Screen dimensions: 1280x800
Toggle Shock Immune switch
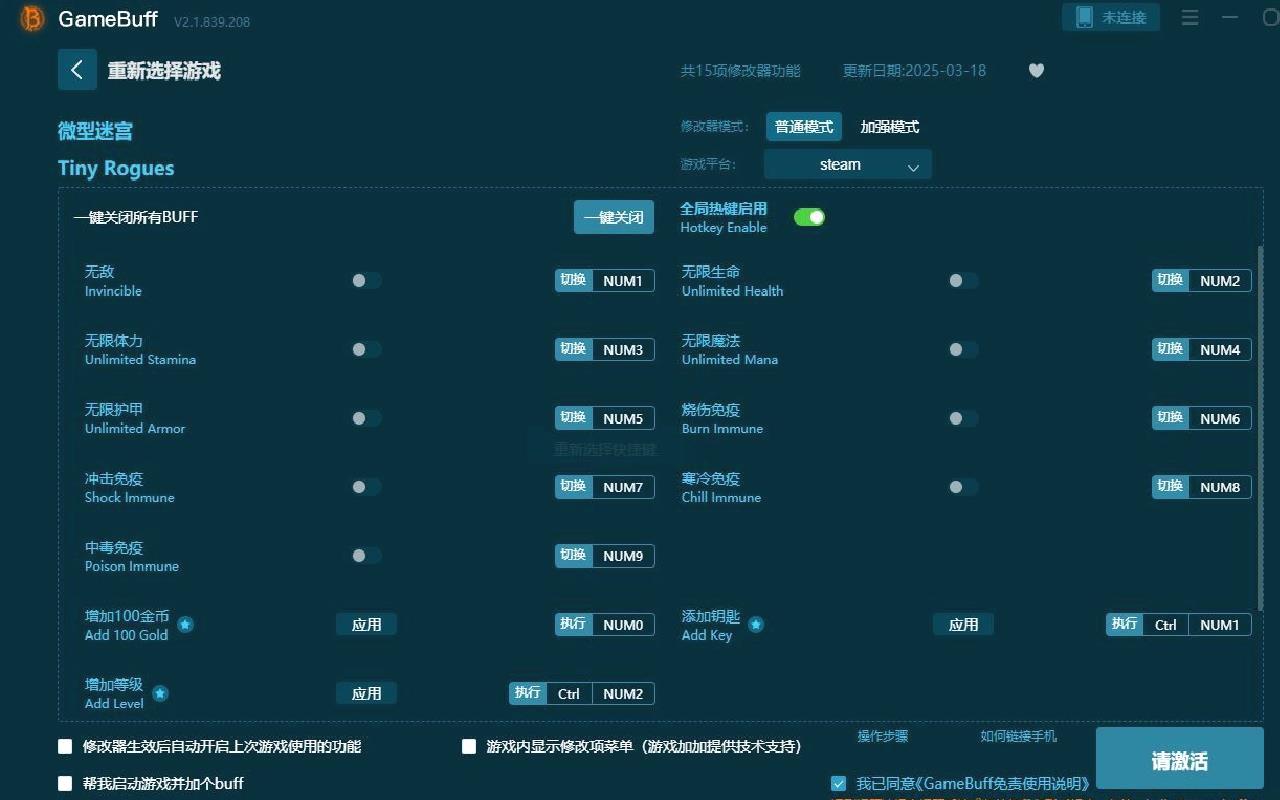(366, 487)
